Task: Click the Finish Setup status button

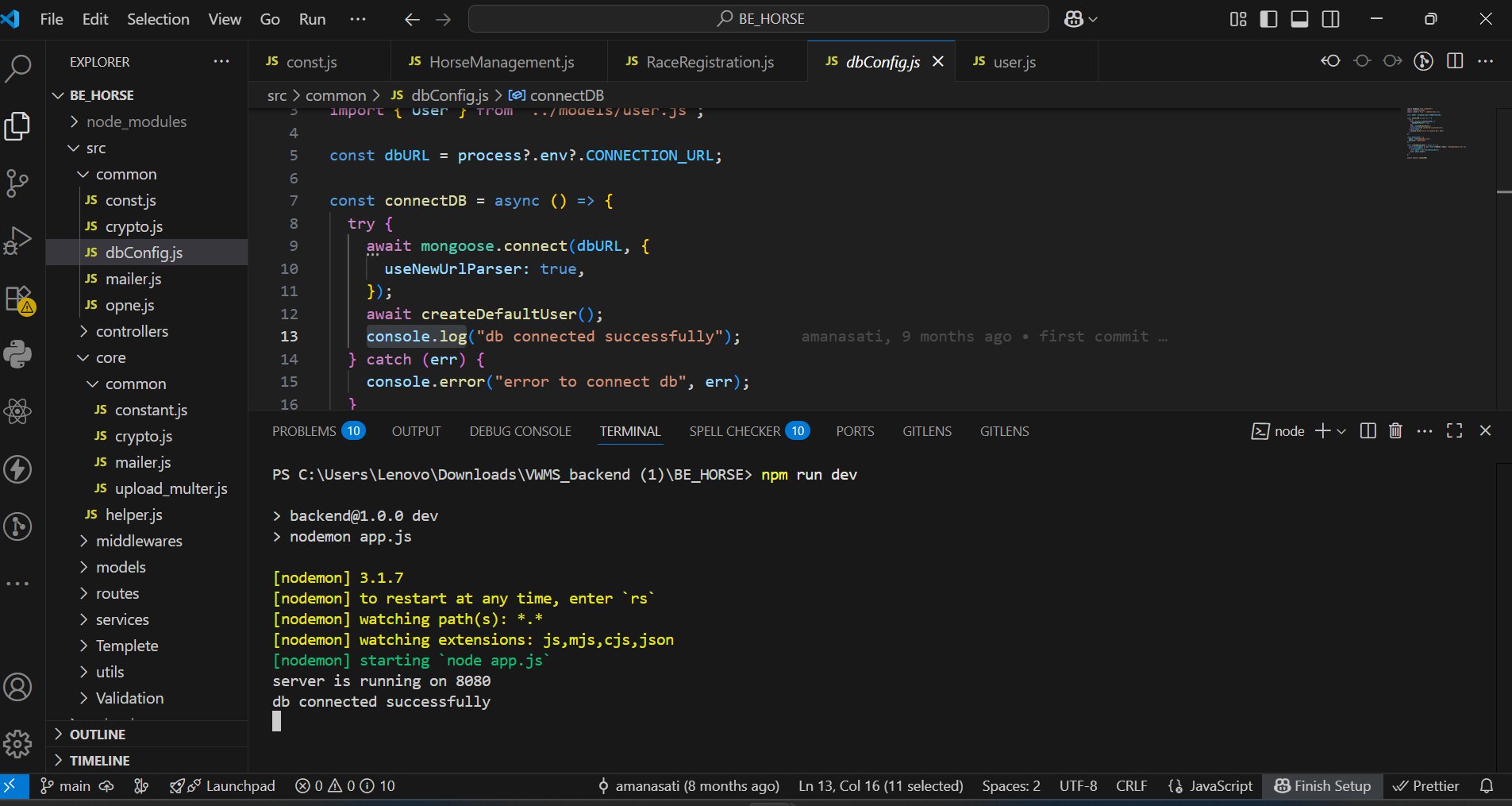Action: click(x=1322, y=785)
